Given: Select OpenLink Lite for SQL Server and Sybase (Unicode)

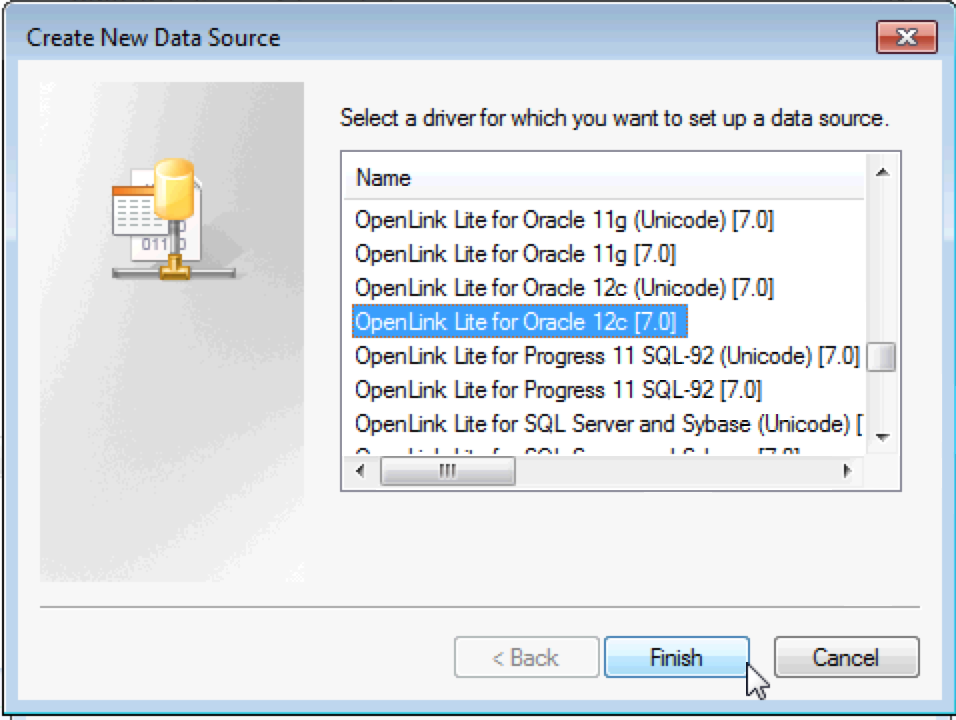Looking at the screenshot, I should (606, 424).
